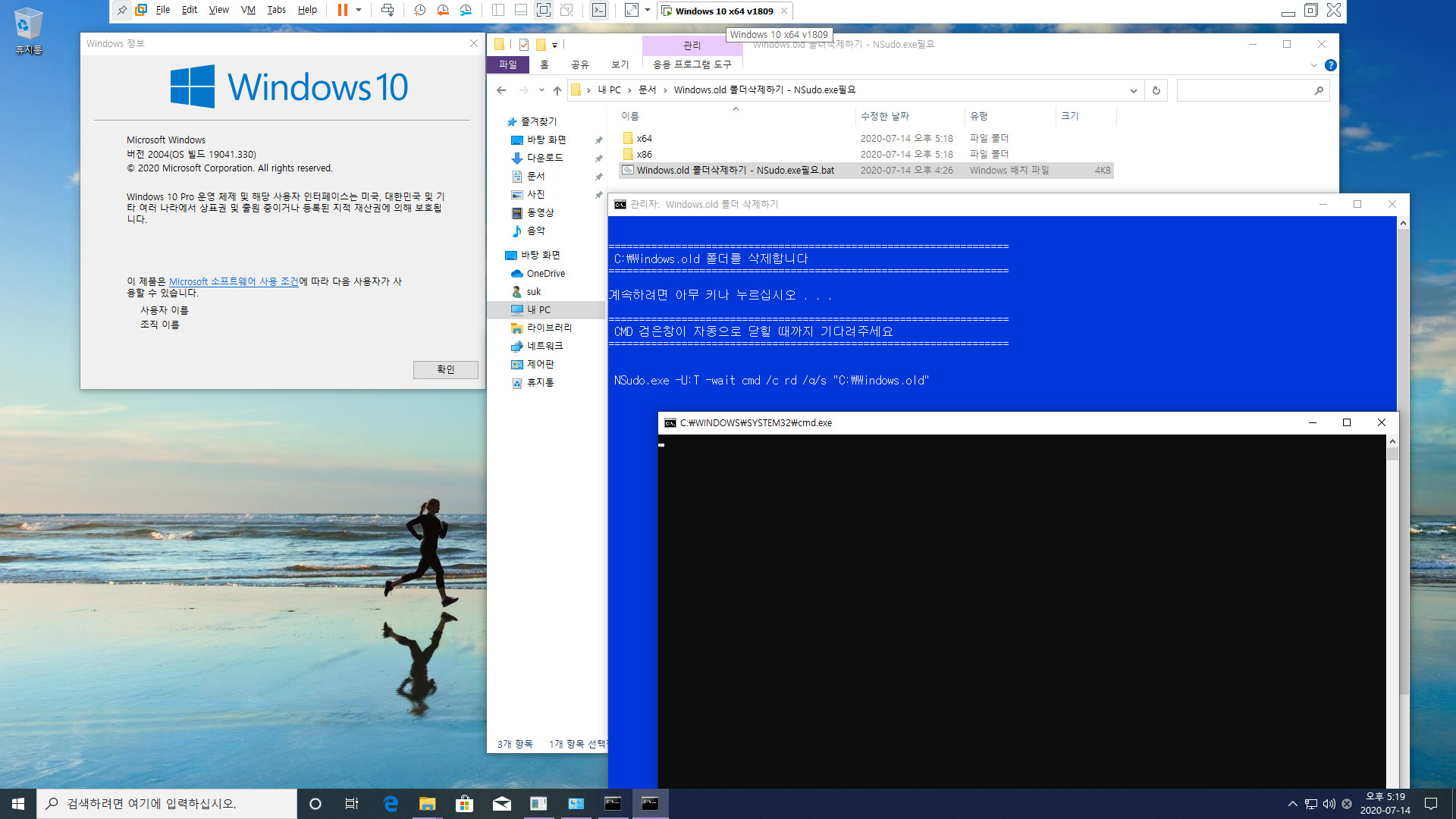This screenshot has height=819, width=1456.
Task: Open the VMware View menu
Action: 218,10
